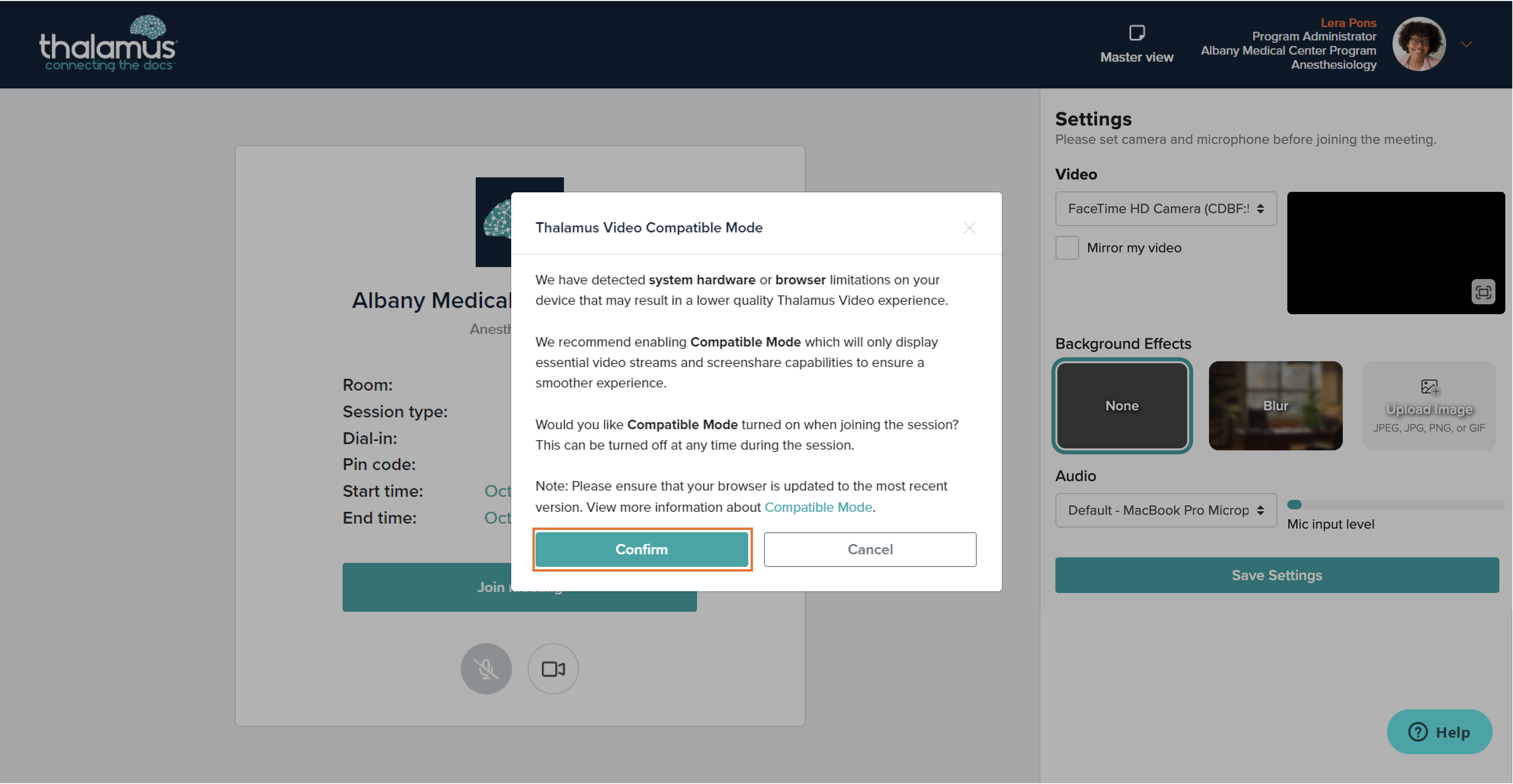This screenshot has width=1513, height=784.
Task: Click Lera Pons profile avatar
Action: point(1419,44)
